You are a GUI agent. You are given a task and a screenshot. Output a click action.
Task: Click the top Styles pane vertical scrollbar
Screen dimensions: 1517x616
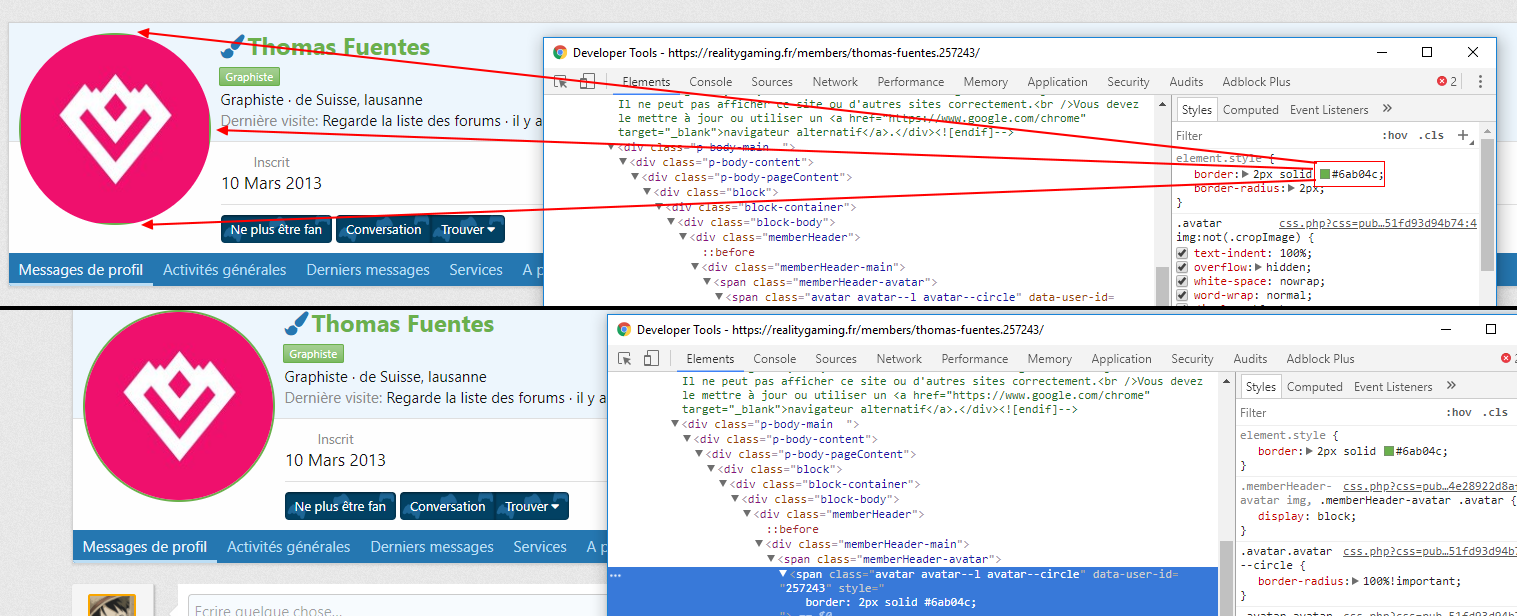tap(1488, 205)
